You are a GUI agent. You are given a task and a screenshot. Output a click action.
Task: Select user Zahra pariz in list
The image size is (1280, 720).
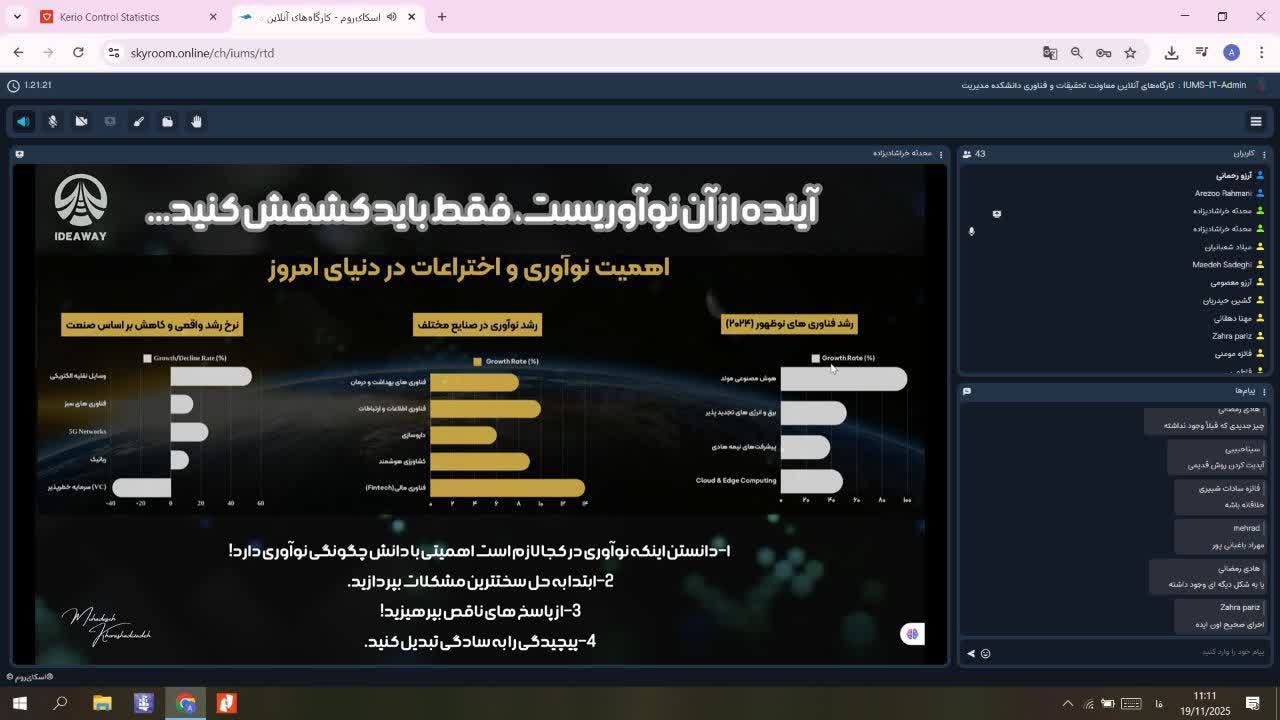(x=1231, y=336)
